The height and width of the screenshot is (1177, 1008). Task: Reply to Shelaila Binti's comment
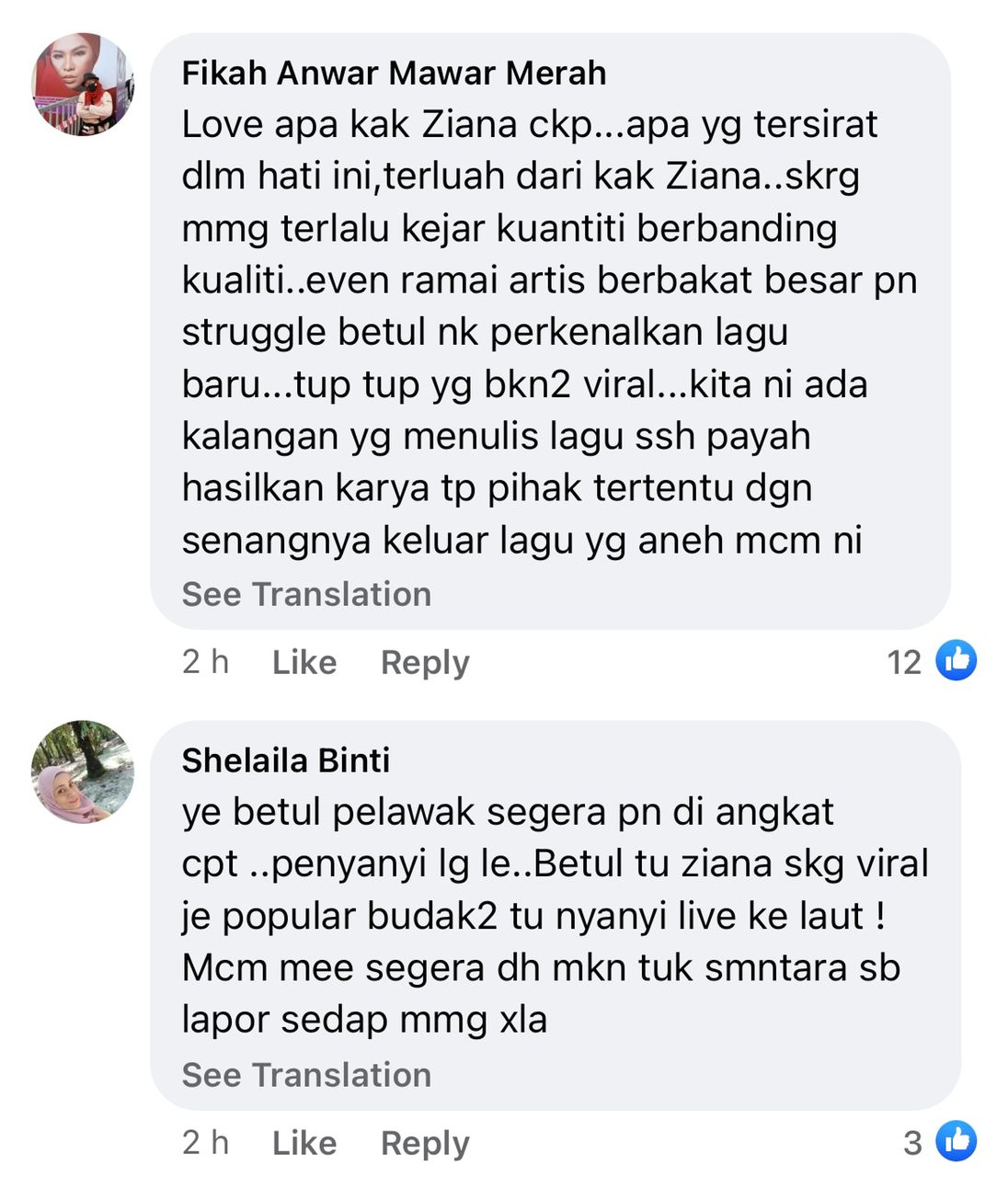[425, 1143]
